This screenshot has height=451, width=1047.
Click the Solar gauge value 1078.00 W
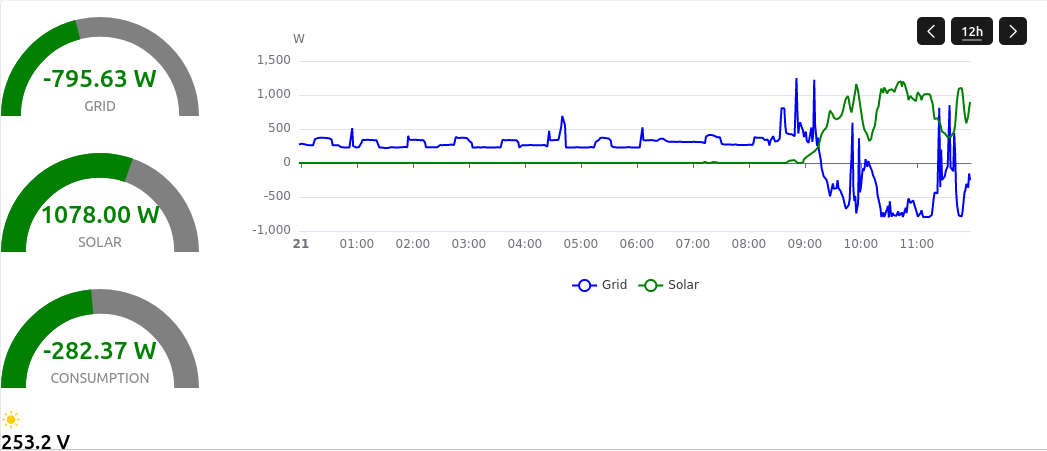tap(100, 214)
